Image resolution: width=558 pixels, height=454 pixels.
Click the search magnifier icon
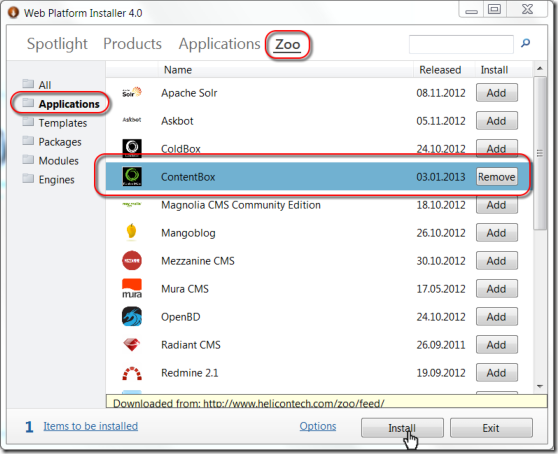pos(526,43)
